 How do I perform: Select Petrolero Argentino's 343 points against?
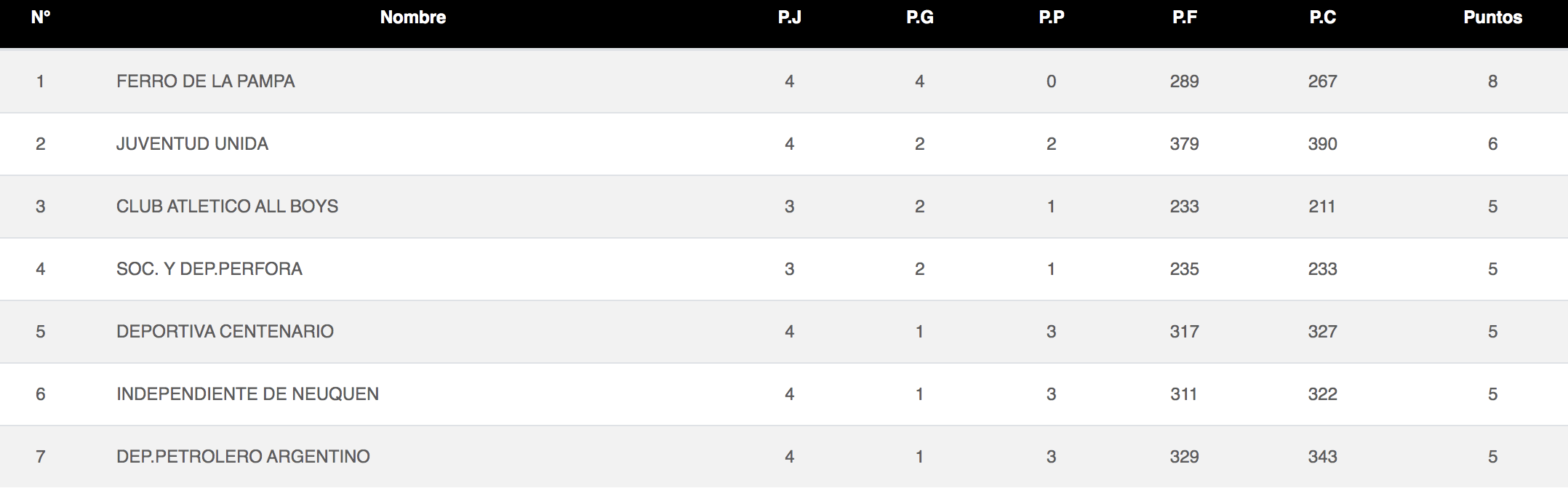[1322, 457]
